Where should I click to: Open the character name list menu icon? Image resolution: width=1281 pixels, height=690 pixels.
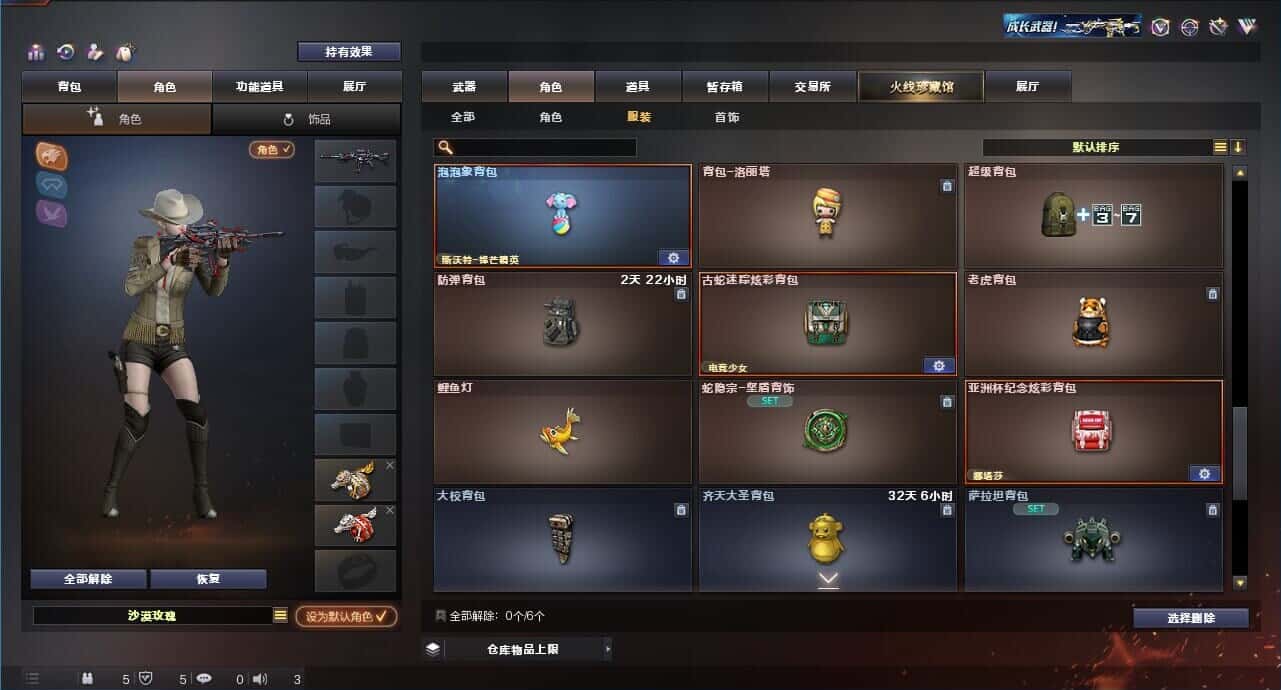tap(281, 616)
